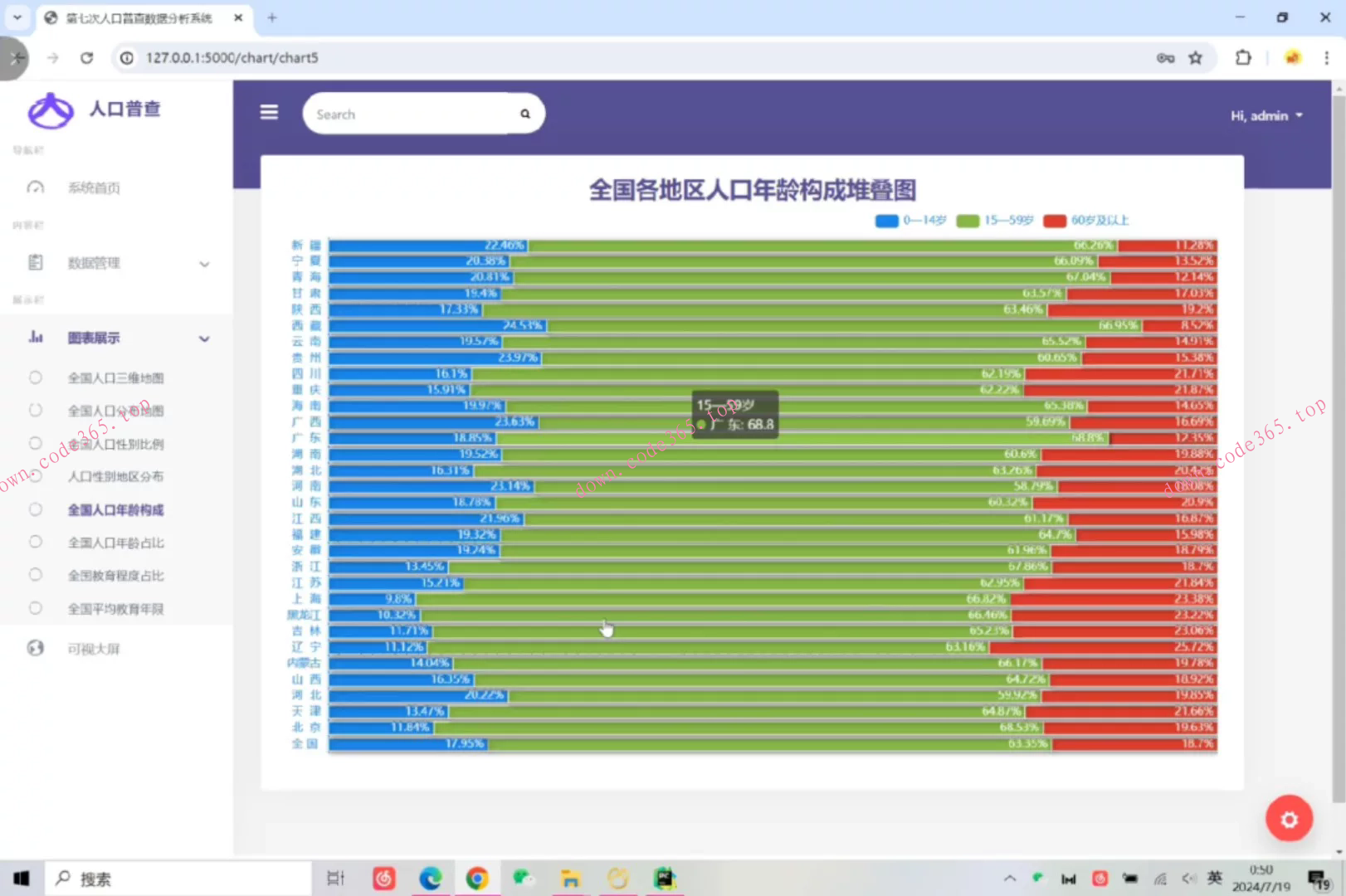The width and height of the screenshot is (1346, 896).
Task: Open WeChat from the taskbar
Action: pyautogui.click(x=524, y=878)
